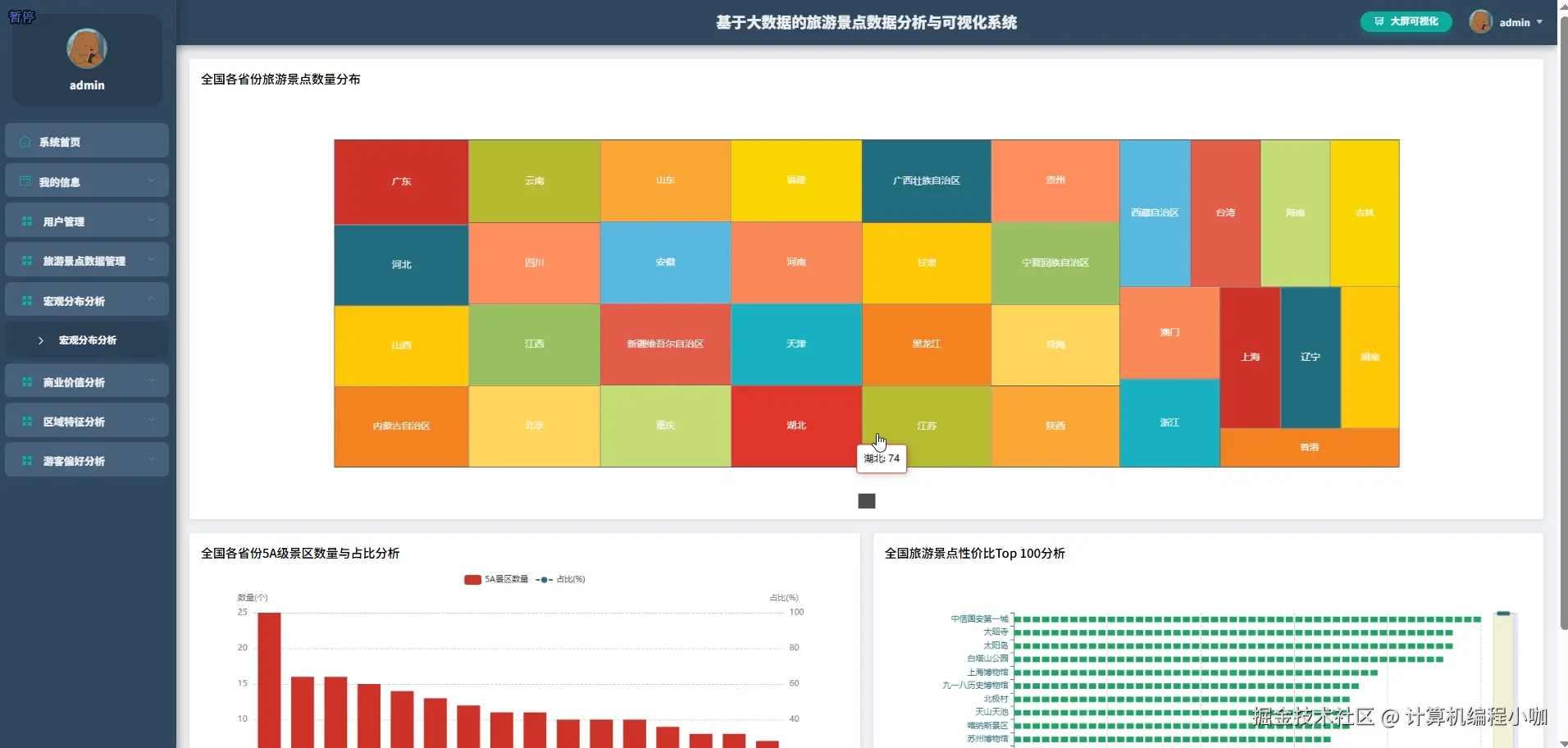Click the 浙江 treemap block
The width and height of the screenshot is (1568, 748).
1169,423
